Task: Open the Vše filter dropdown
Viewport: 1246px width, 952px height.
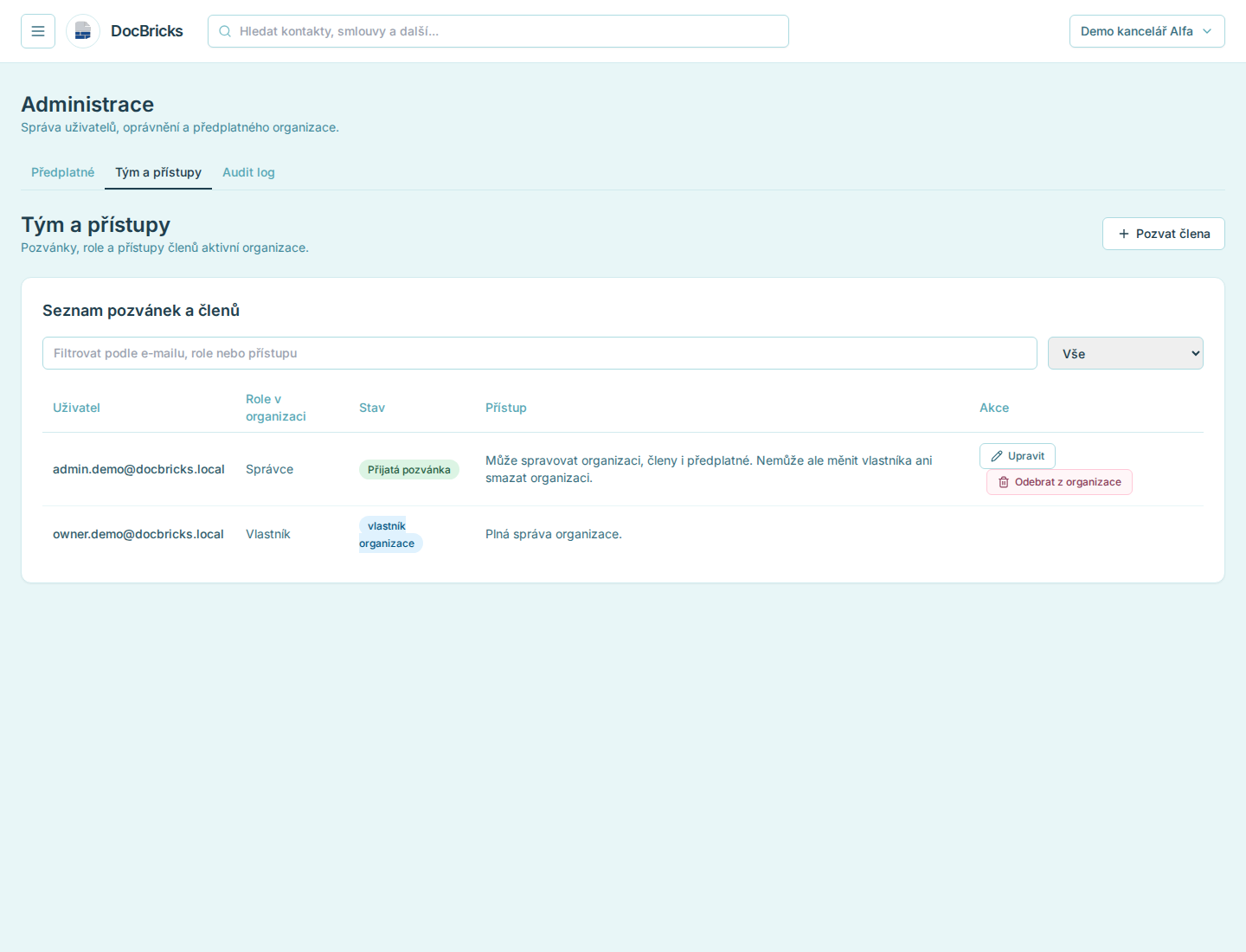Action: pos(1126,353)
